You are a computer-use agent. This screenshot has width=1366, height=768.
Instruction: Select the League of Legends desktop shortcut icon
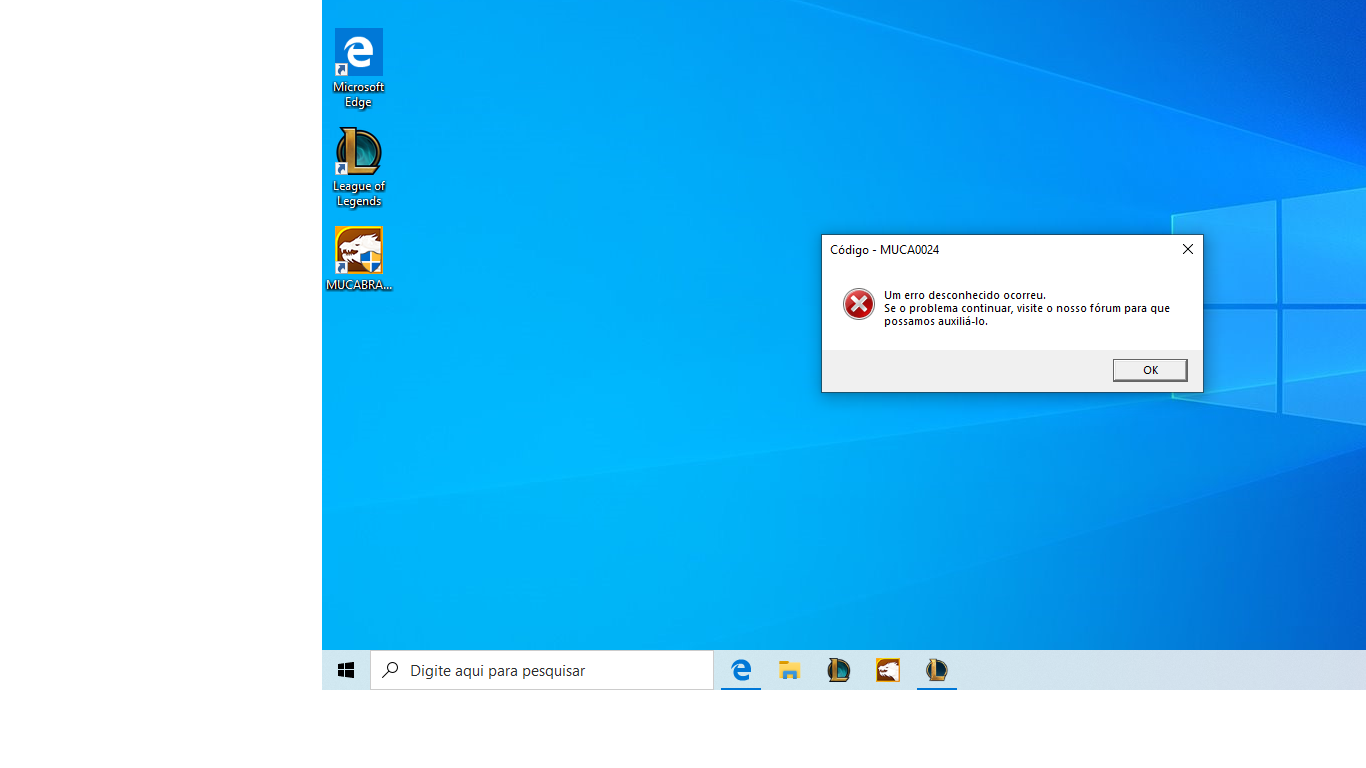click(358, 152)
